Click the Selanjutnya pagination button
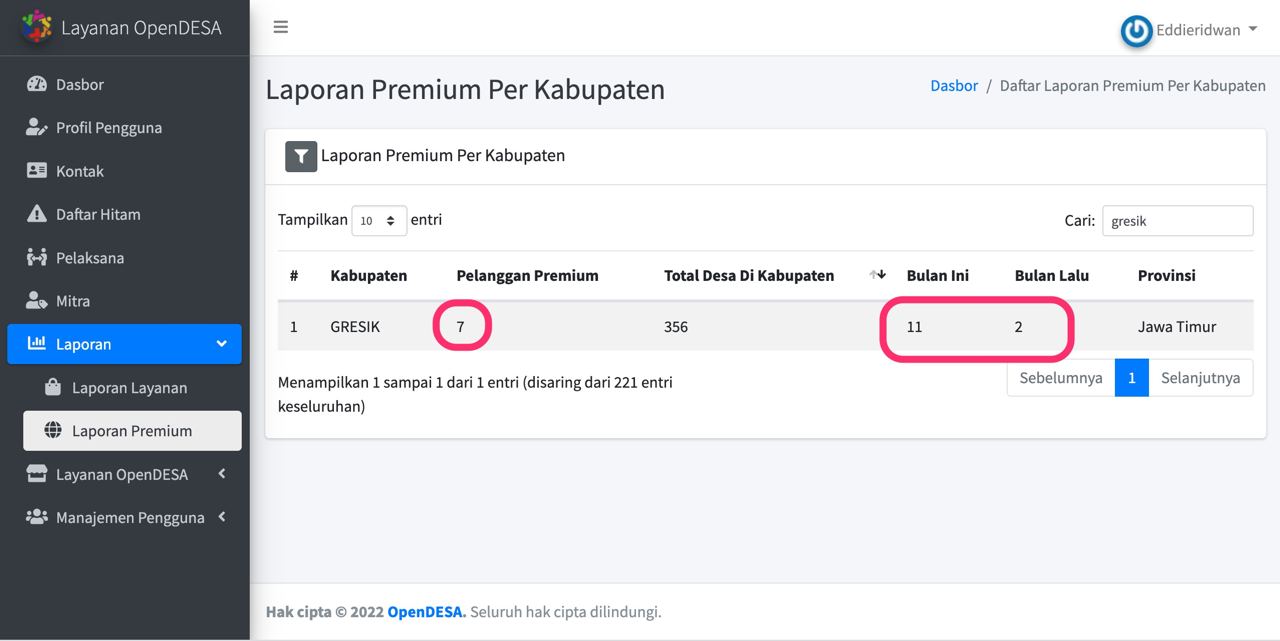The width and height of the screenshot is (1280, 641). [x=1201, y=377]
